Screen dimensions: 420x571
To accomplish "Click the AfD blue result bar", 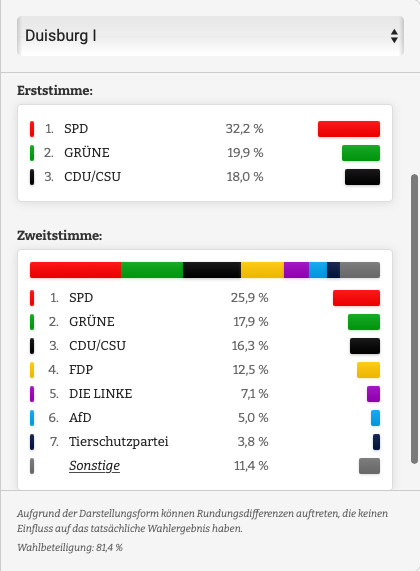I will 375,418.
